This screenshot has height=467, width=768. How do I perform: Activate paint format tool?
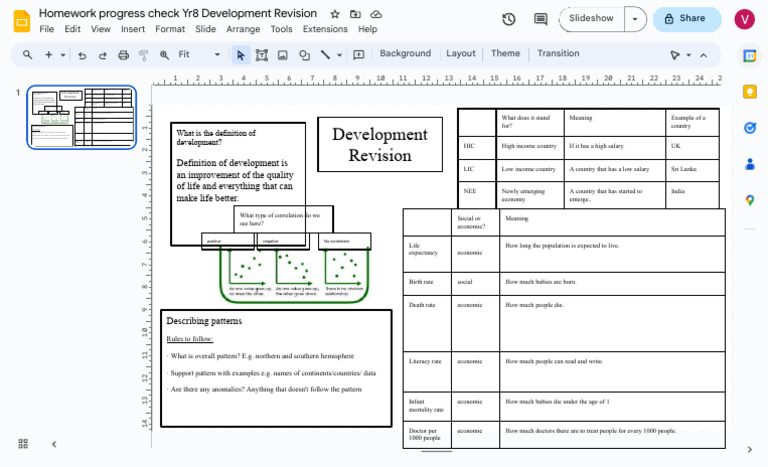click(x=144, y=55)
